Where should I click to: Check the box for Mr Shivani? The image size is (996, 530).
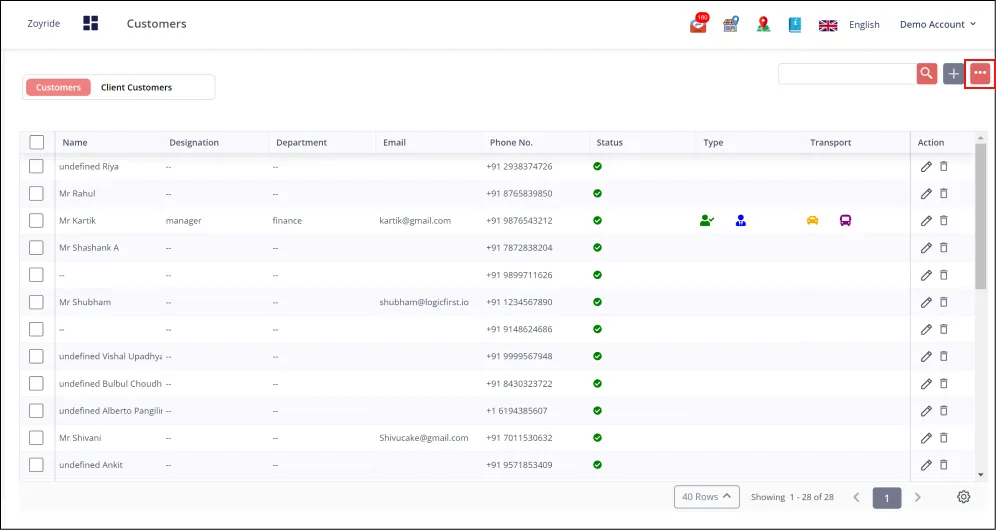click(36, 438)
